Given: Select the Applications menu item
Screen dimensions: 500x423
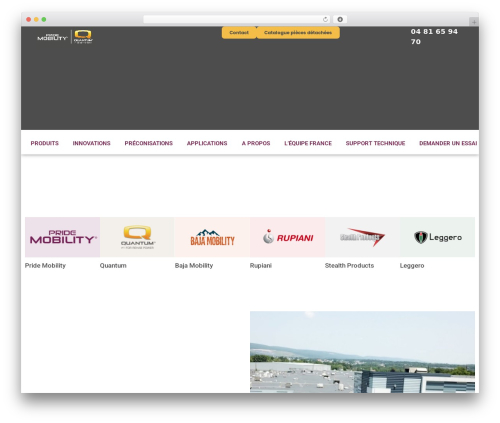Looking at the screenshot, I should tap(207, 143).
